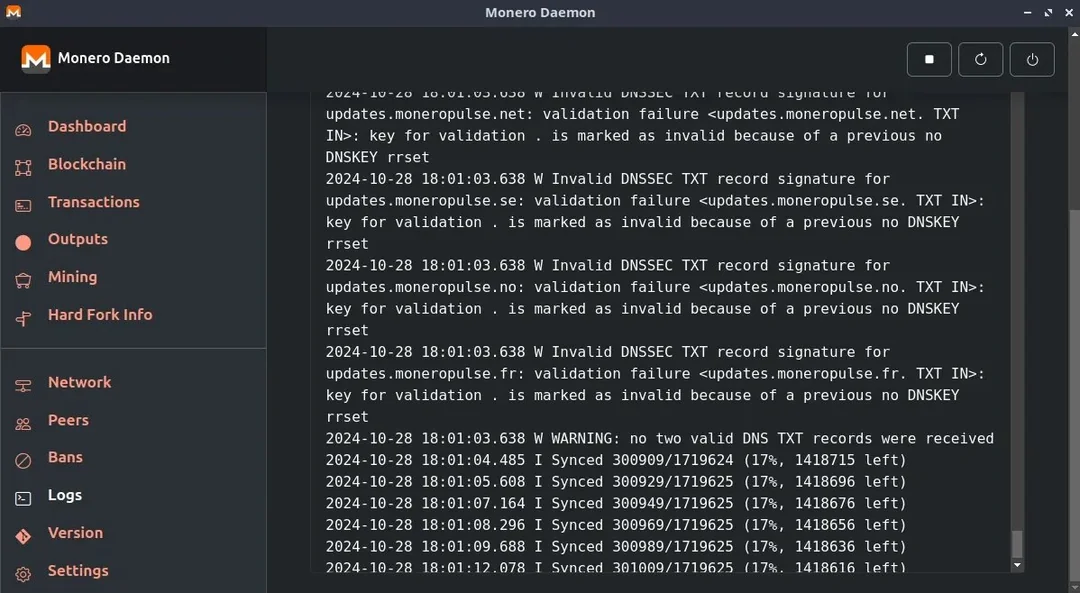The width and height of the screenshot is (1080, 593).
Task: Open the Network page
Action: point(79,382)
